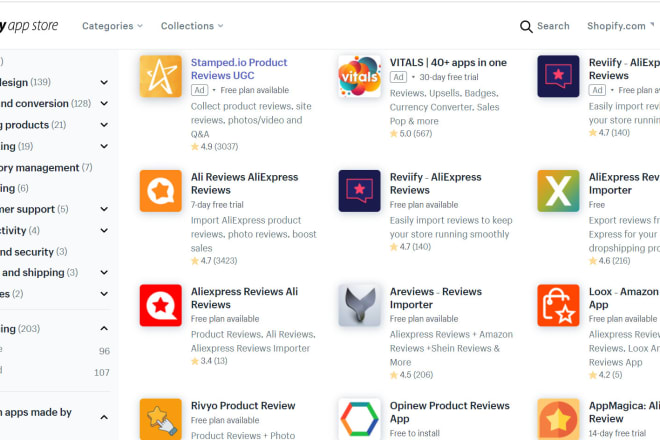Screen dimensions: 660x440
Task: Click the app store logo
Action: [29, 26]
